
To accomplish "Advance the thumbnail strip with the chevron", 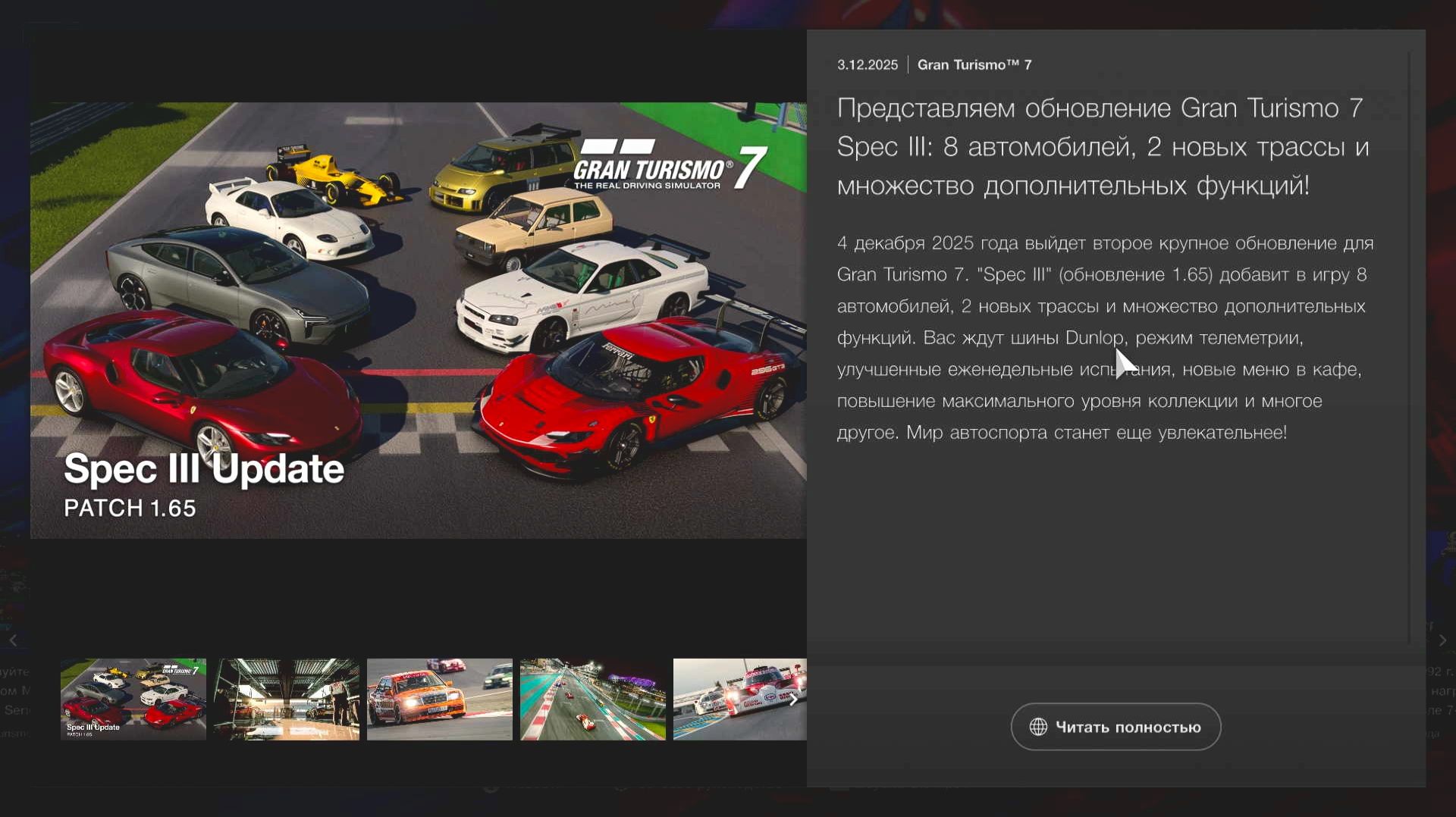I will point(793,700).
